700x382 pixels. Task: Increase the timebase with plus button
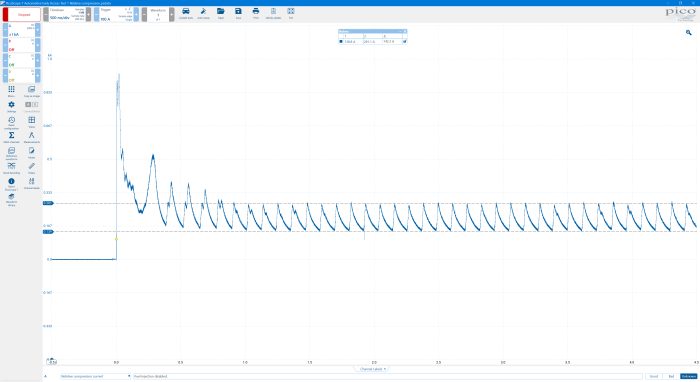pos(88,14)
